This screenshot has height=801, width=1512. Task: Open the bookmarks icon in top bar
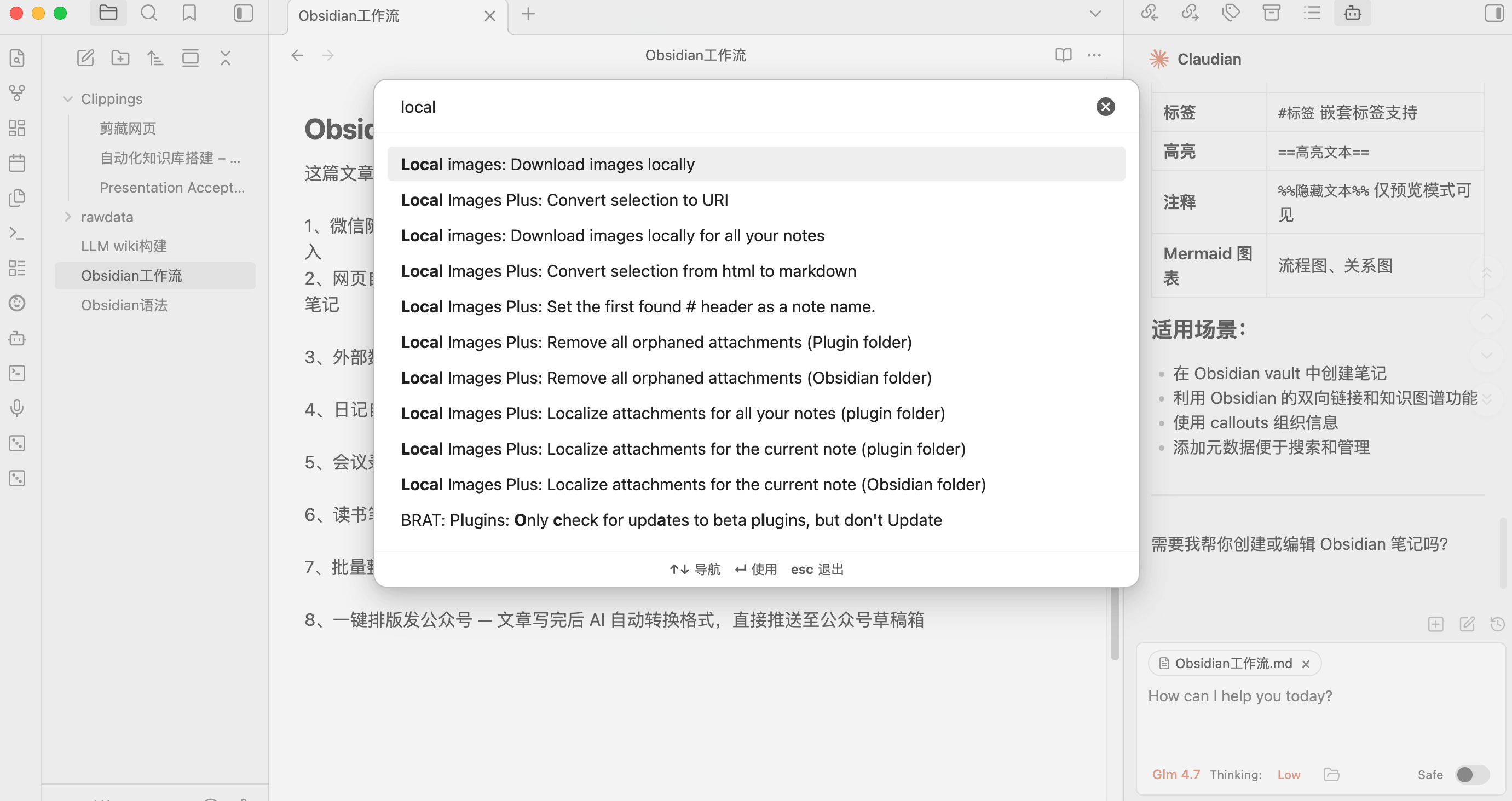tap(189, 13)
